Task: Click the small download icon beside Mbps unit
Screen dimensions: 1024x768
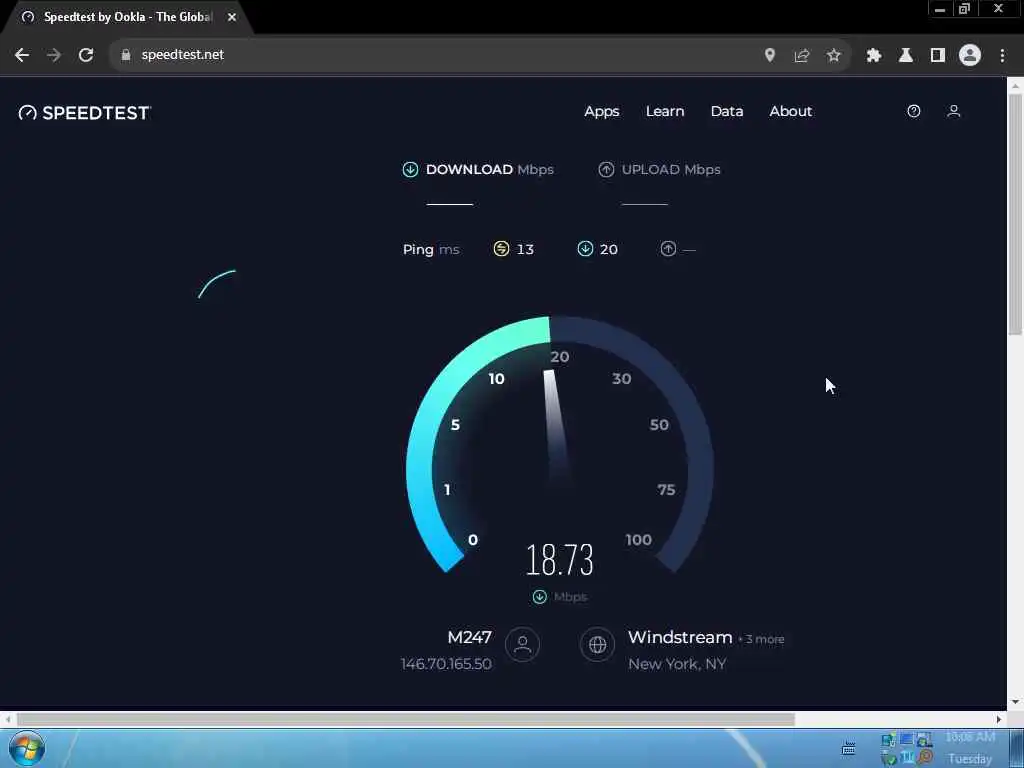Action: (539, 597)
